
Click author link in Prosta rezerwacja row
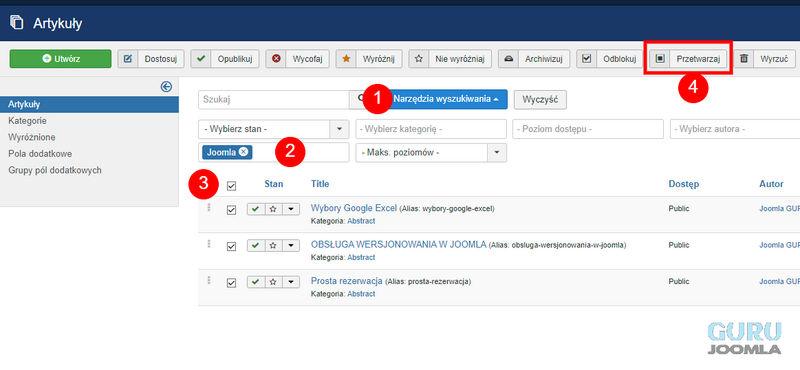(780, 281)
